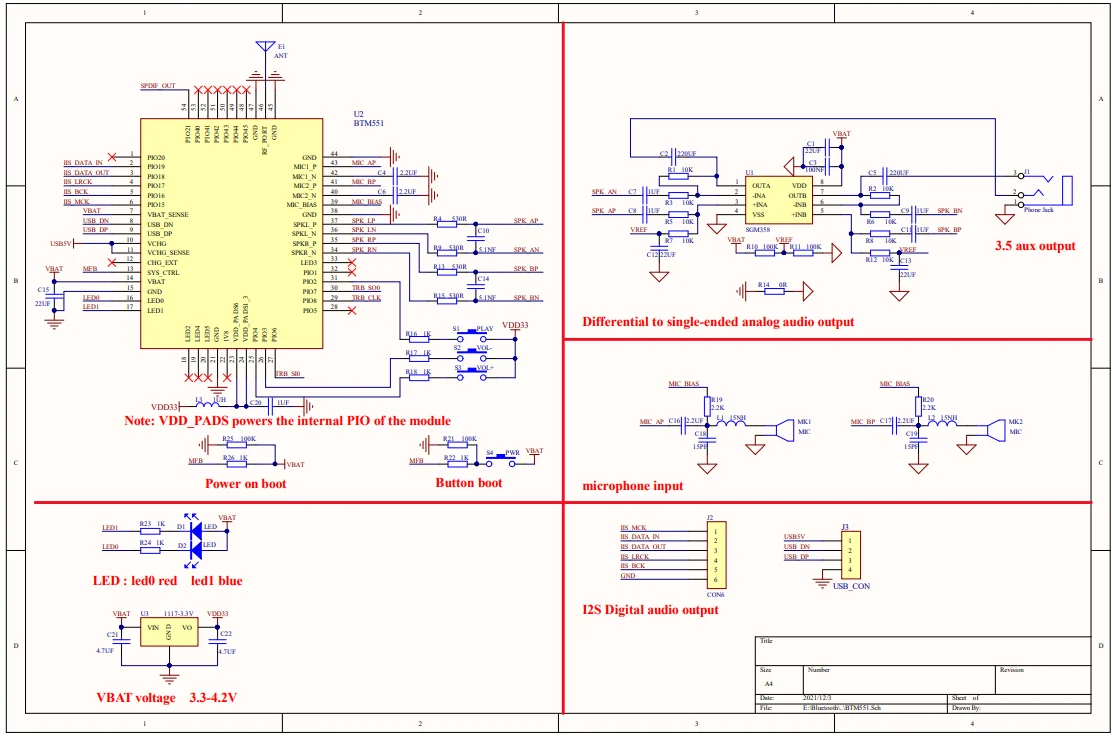The image size is (1113, 739).
Task: Select the MK1 microphone symbol
Action: click(784, 430)
